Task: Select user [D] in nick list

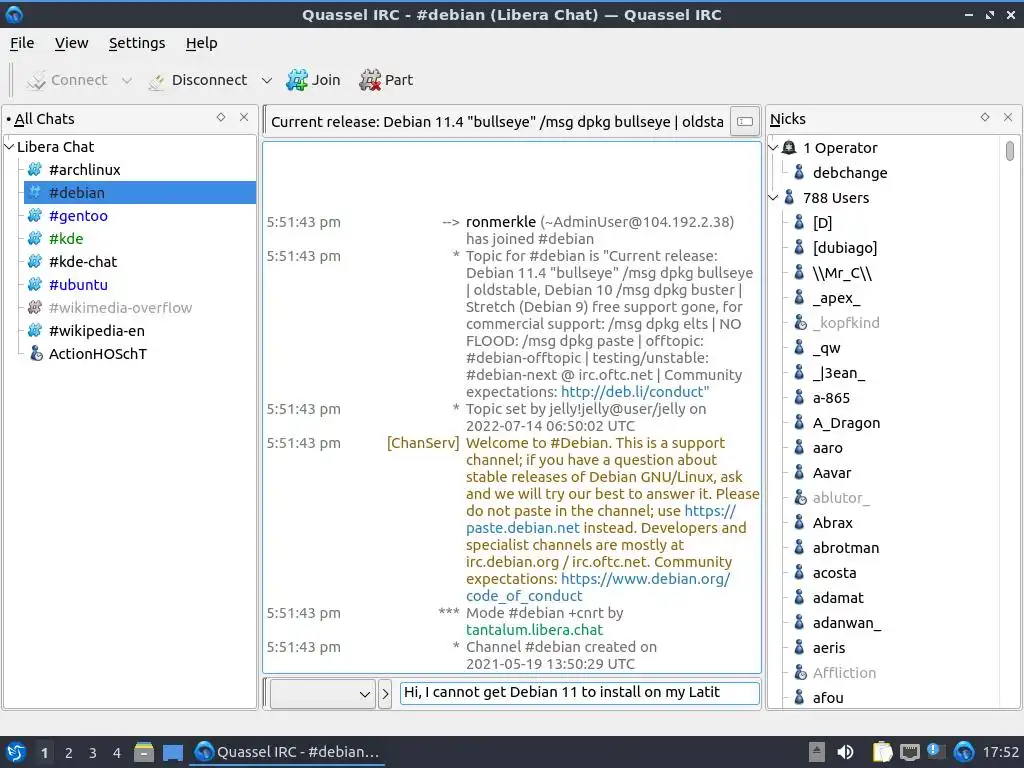Action: [822, 223]
